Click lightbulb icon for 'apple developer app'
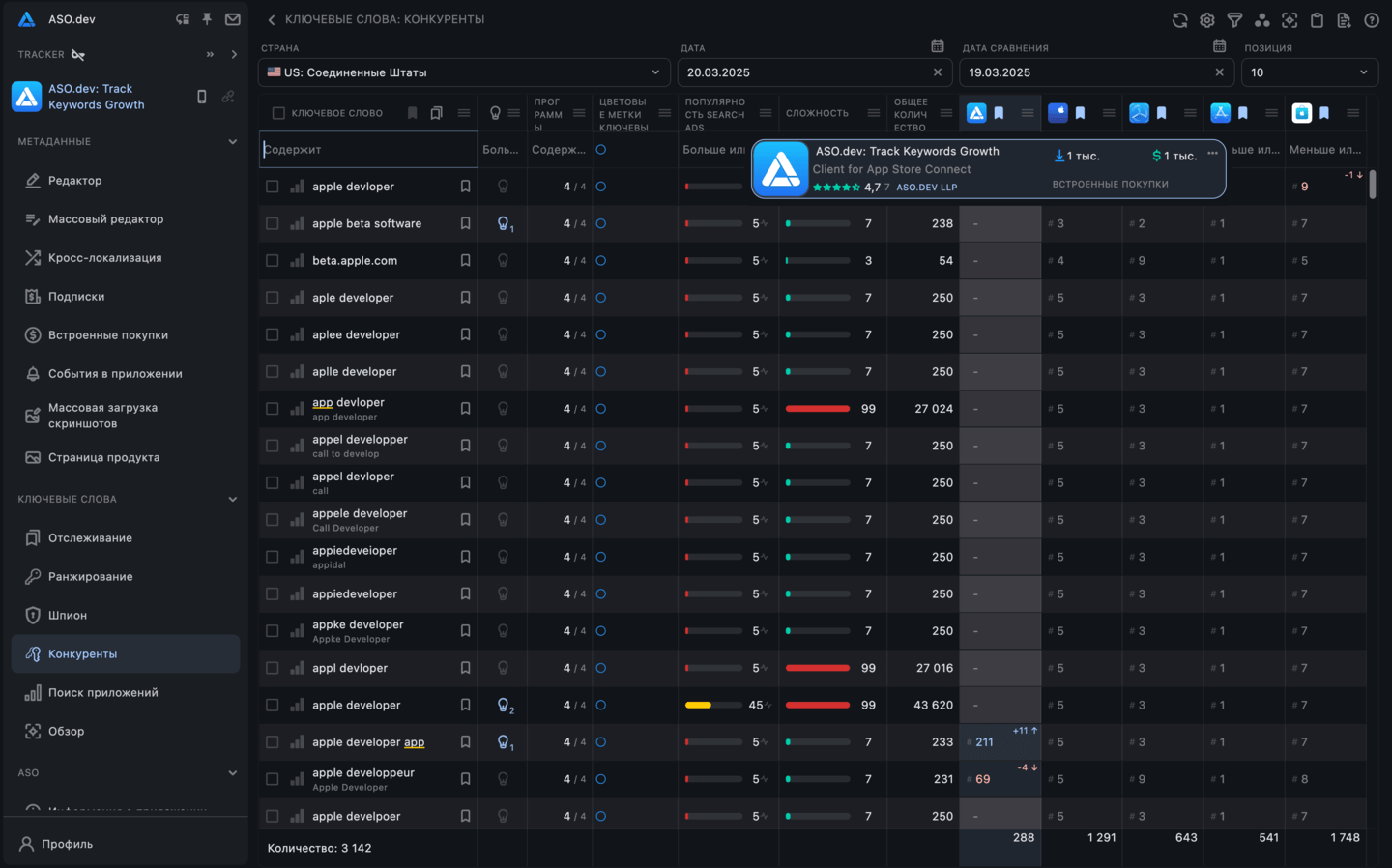This screenshot has width=1392, height=868. point(504,742)
